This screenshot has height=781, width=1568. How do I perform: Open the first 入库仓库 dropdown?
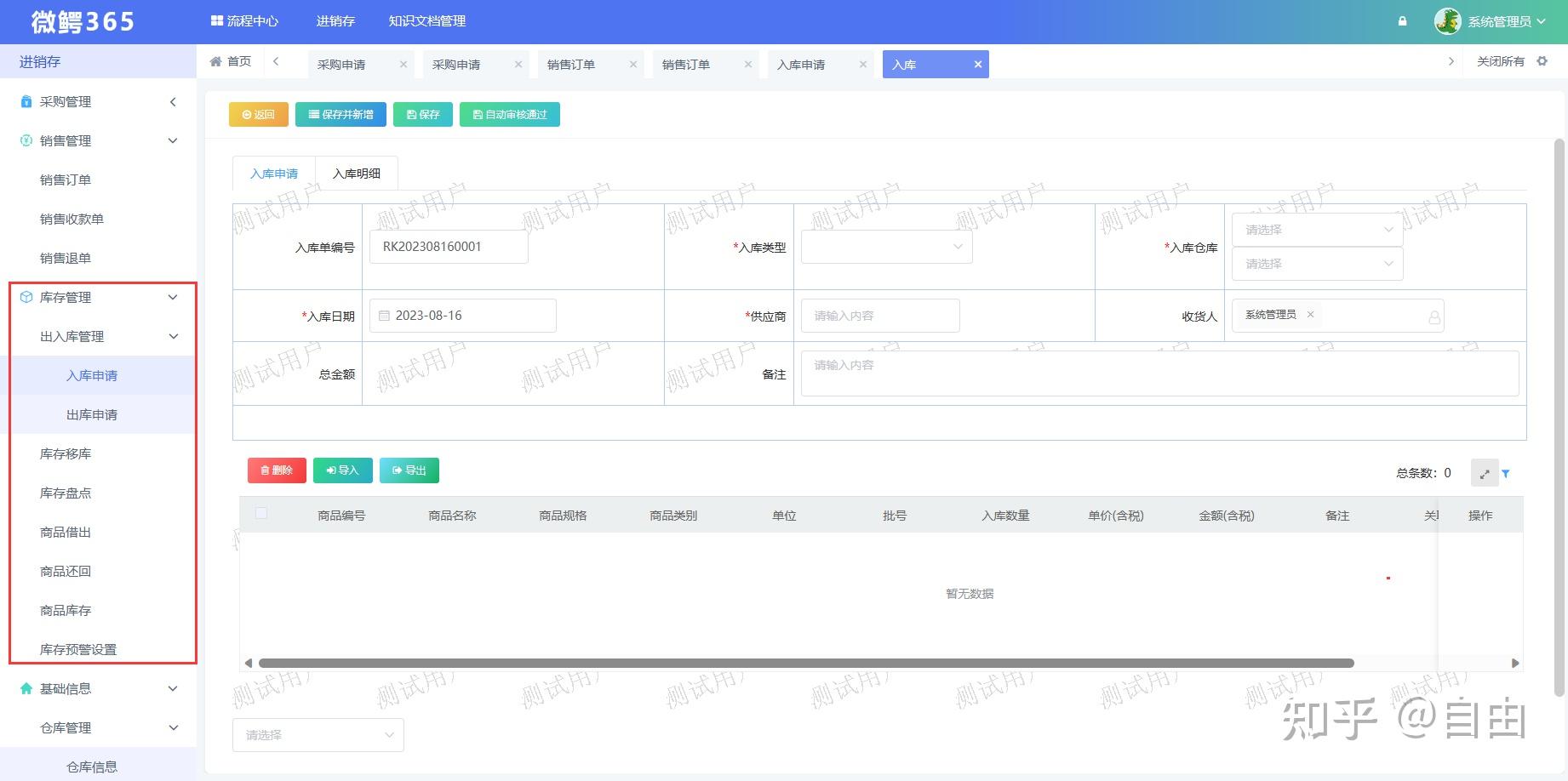pyautogui.click(x=1318, y=230)
